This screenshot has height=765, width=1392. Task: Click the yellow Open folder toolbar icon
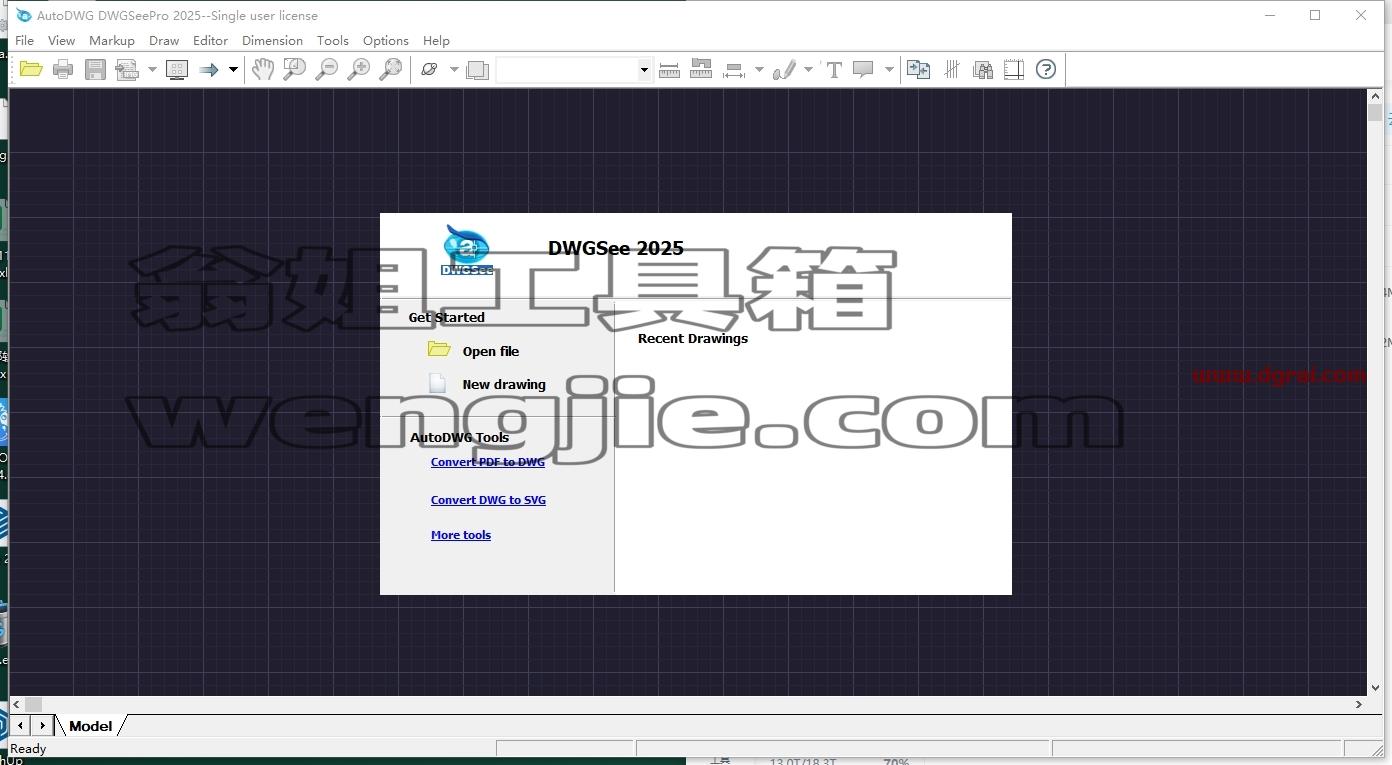click(31, 69)
